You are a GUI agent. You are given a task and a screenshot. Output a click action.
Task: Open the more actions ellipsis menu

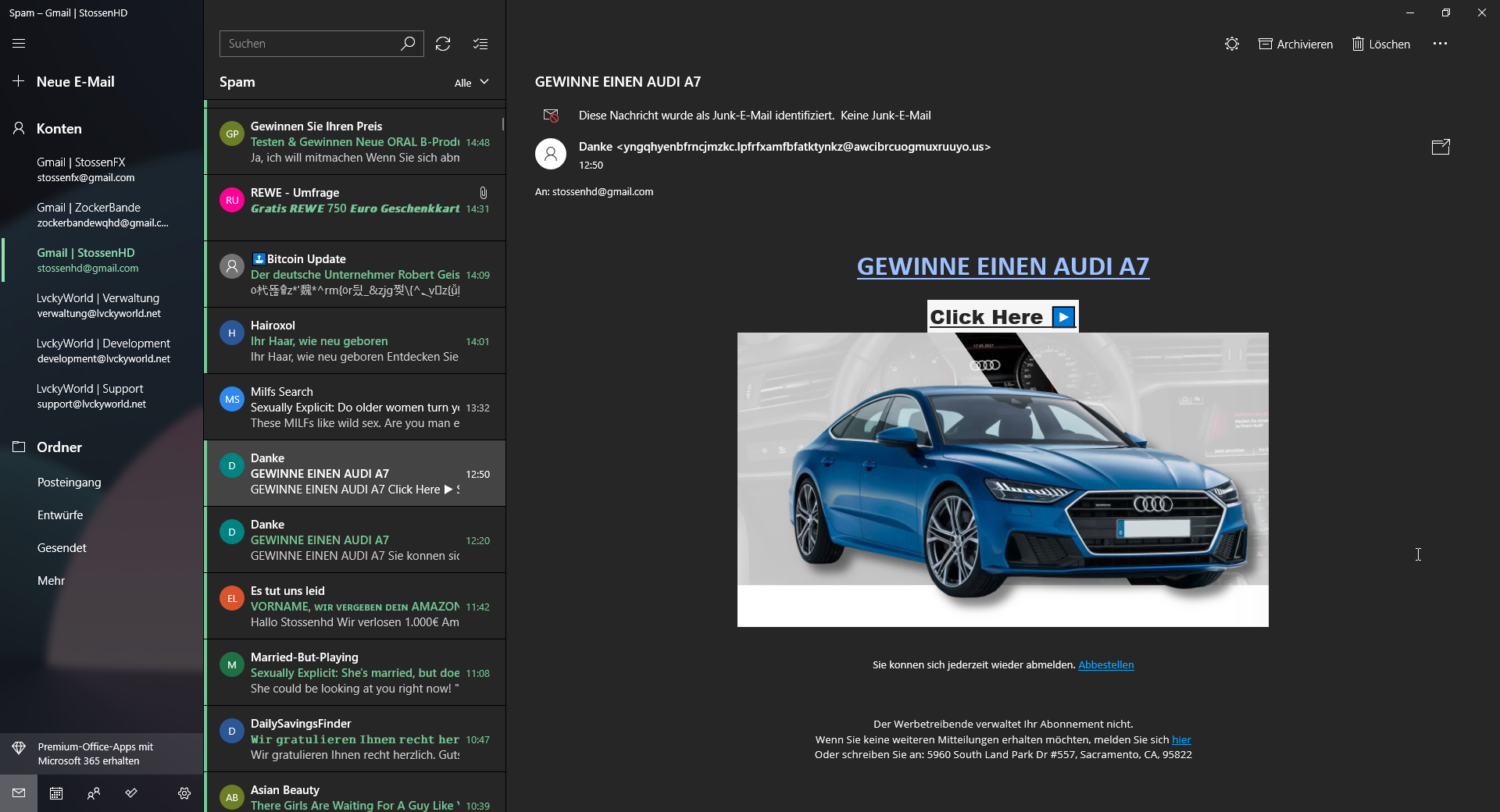coord(1440,44)
